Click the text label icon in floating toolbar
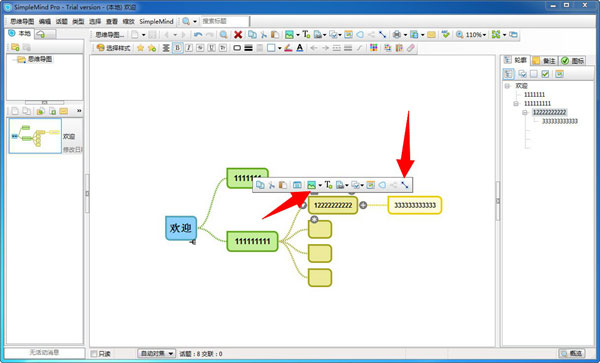The width and height of the screenshot is (600, 363). [328, 185]
